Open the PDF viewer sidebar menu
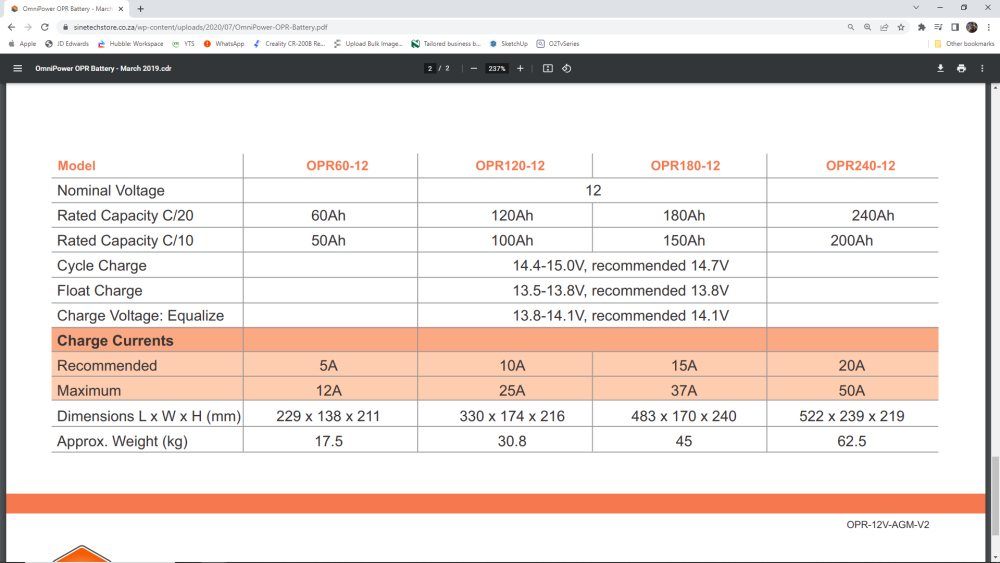This screenshot has height=563, width=1000. [x=18, y=68]
